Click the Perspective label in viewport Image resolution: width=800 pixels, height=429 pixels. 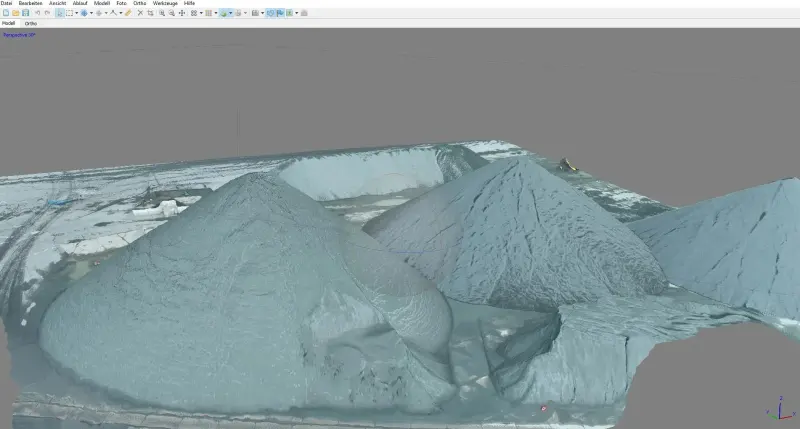19,35
